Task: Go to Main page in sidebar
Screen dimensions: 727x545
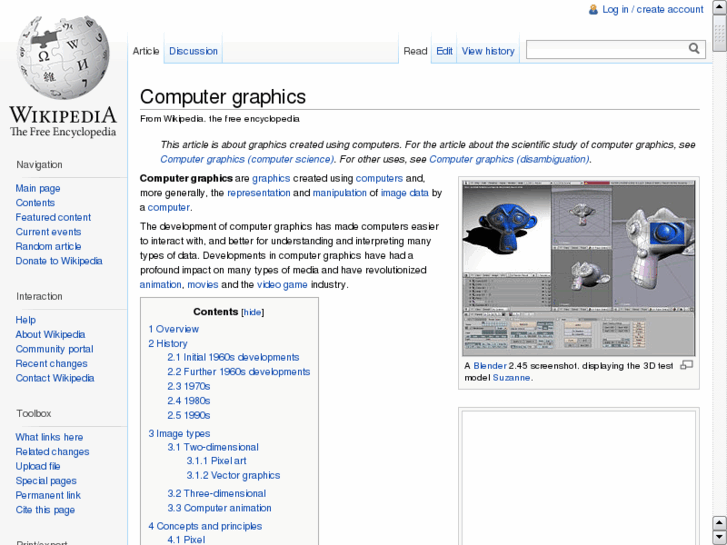Action: pyautogui.click(x=38, y=188)
